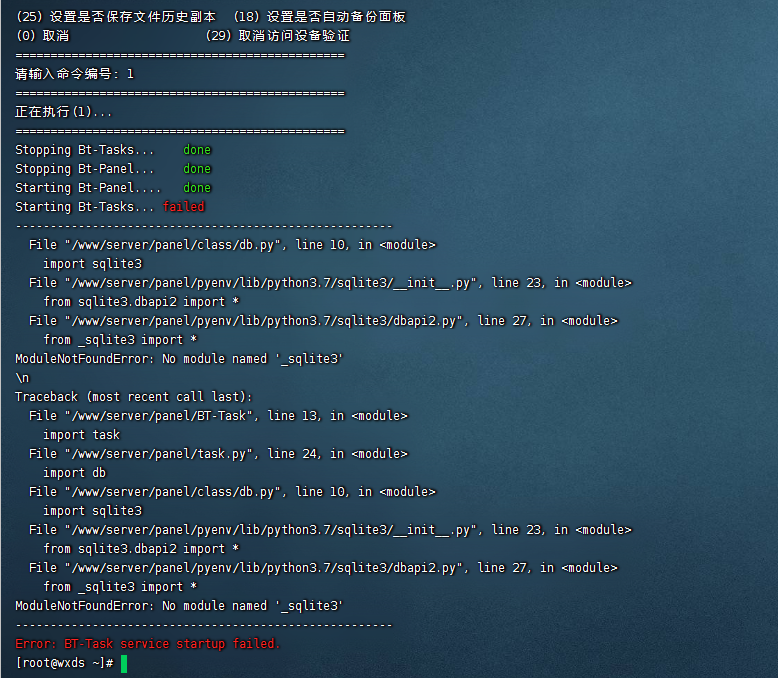Click red failed after Starting Bt-Tasks
This screenshot has width=778, height=678.
click(184, 206)
